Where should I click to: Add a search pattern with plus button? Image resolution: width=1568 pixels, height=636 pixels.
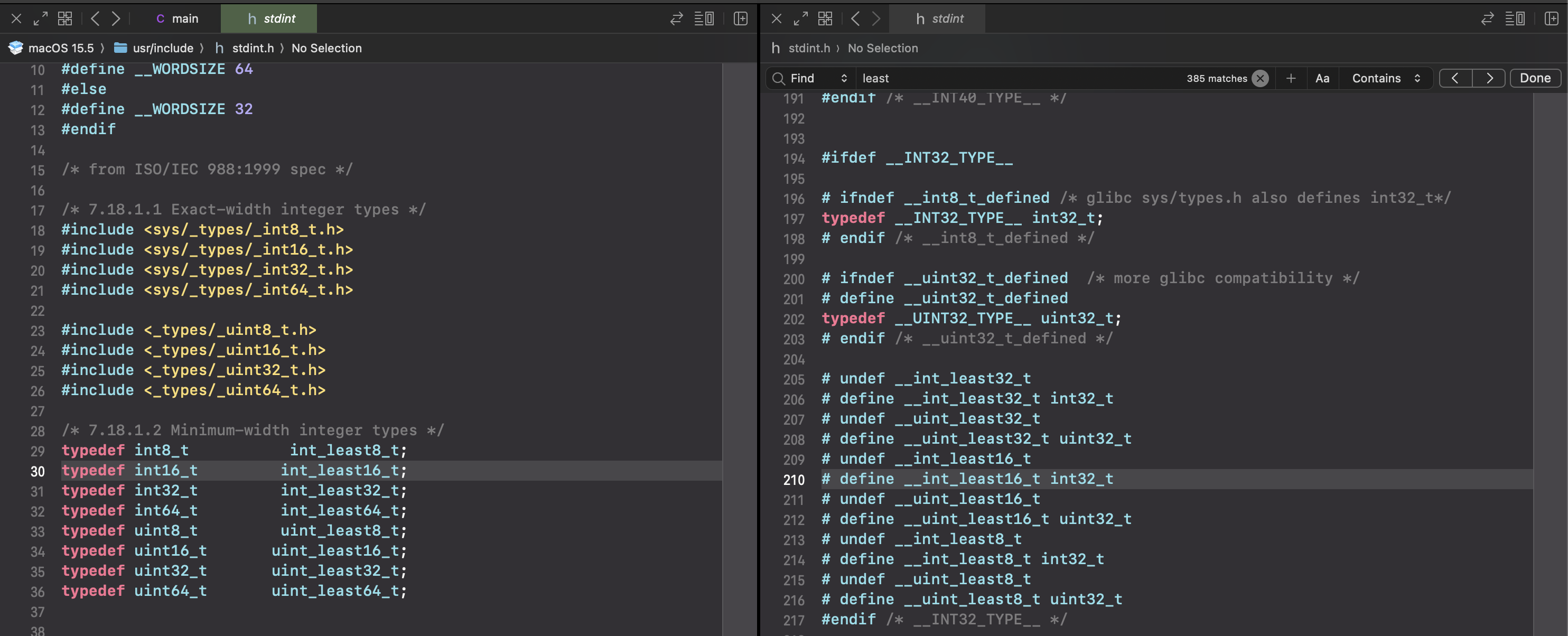(x=1291, y=78)
